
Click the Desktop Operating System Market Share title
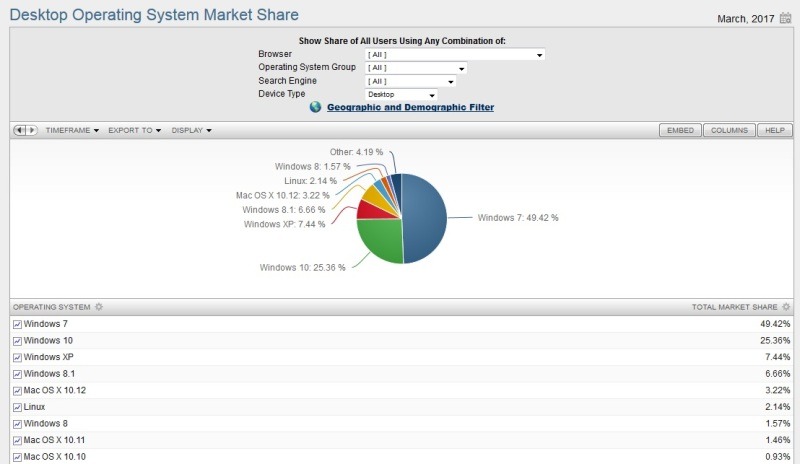point(154,14)
